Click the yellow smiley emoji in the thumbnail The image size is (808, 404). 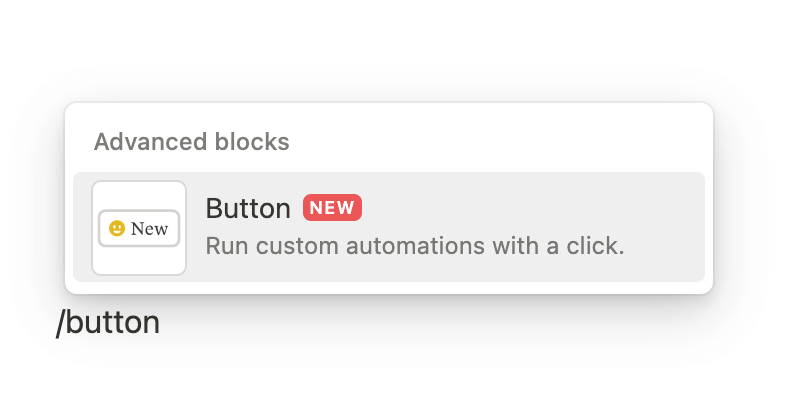coord(116,229)
